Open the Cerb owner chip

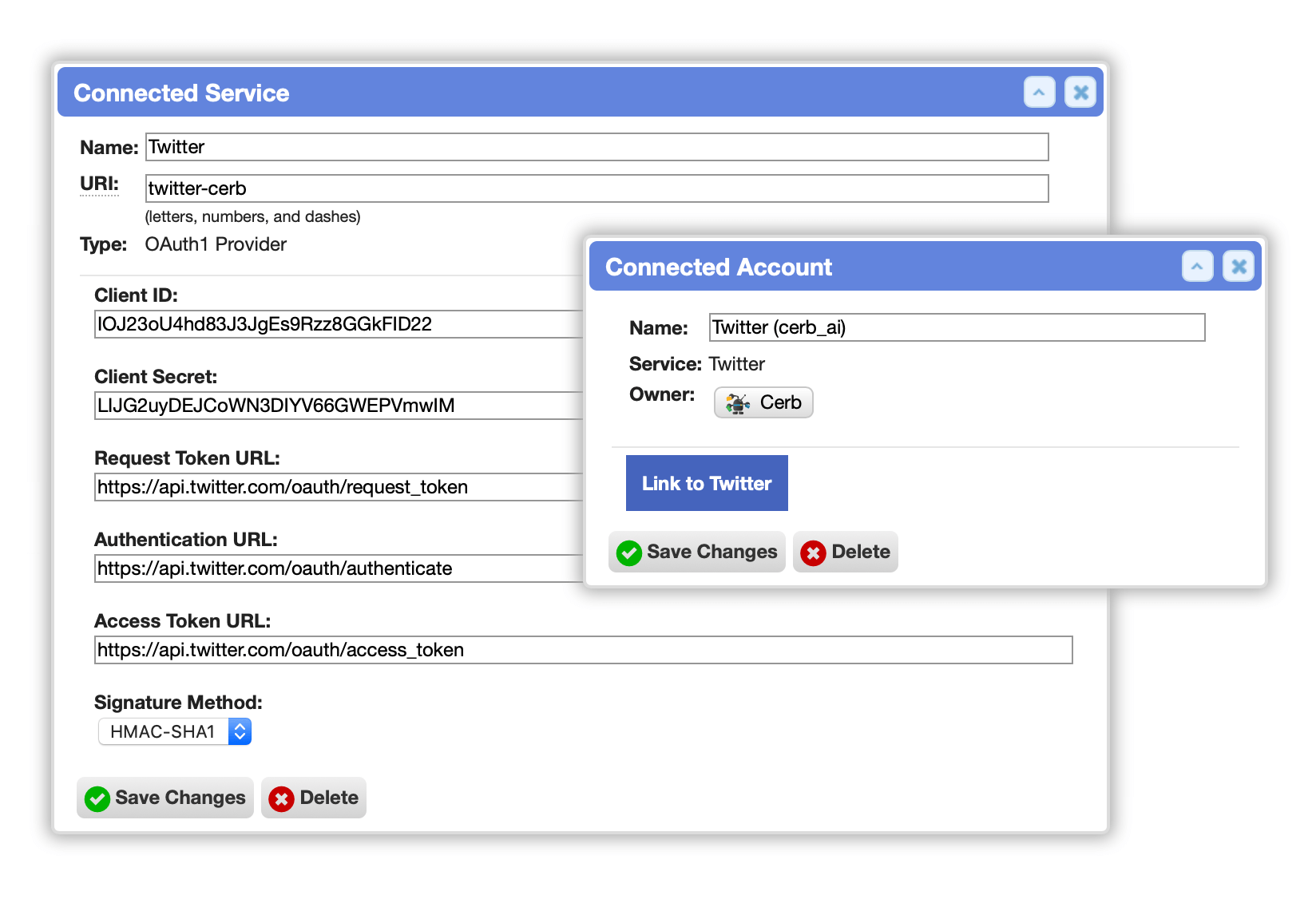tap(763, 402)
